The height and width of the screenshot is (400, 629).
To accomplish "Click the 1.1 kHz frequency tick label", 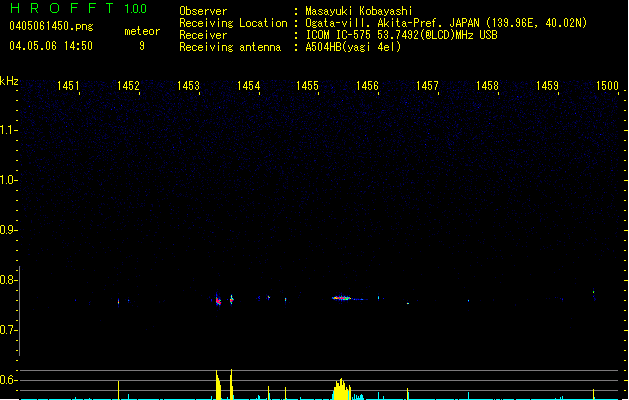I will point(7,130).
